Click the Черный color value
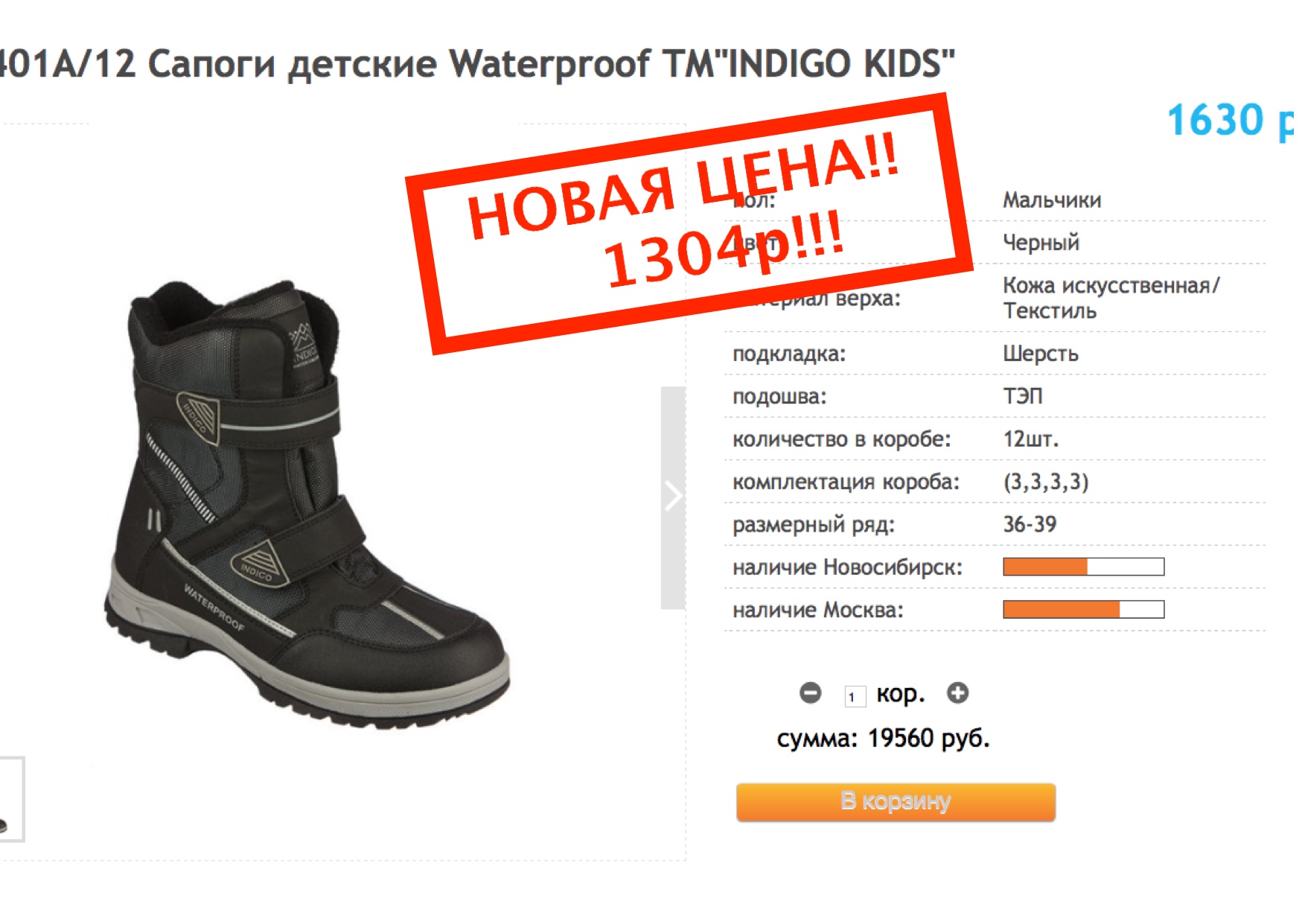1302x924 pixels. (1041, 242)
